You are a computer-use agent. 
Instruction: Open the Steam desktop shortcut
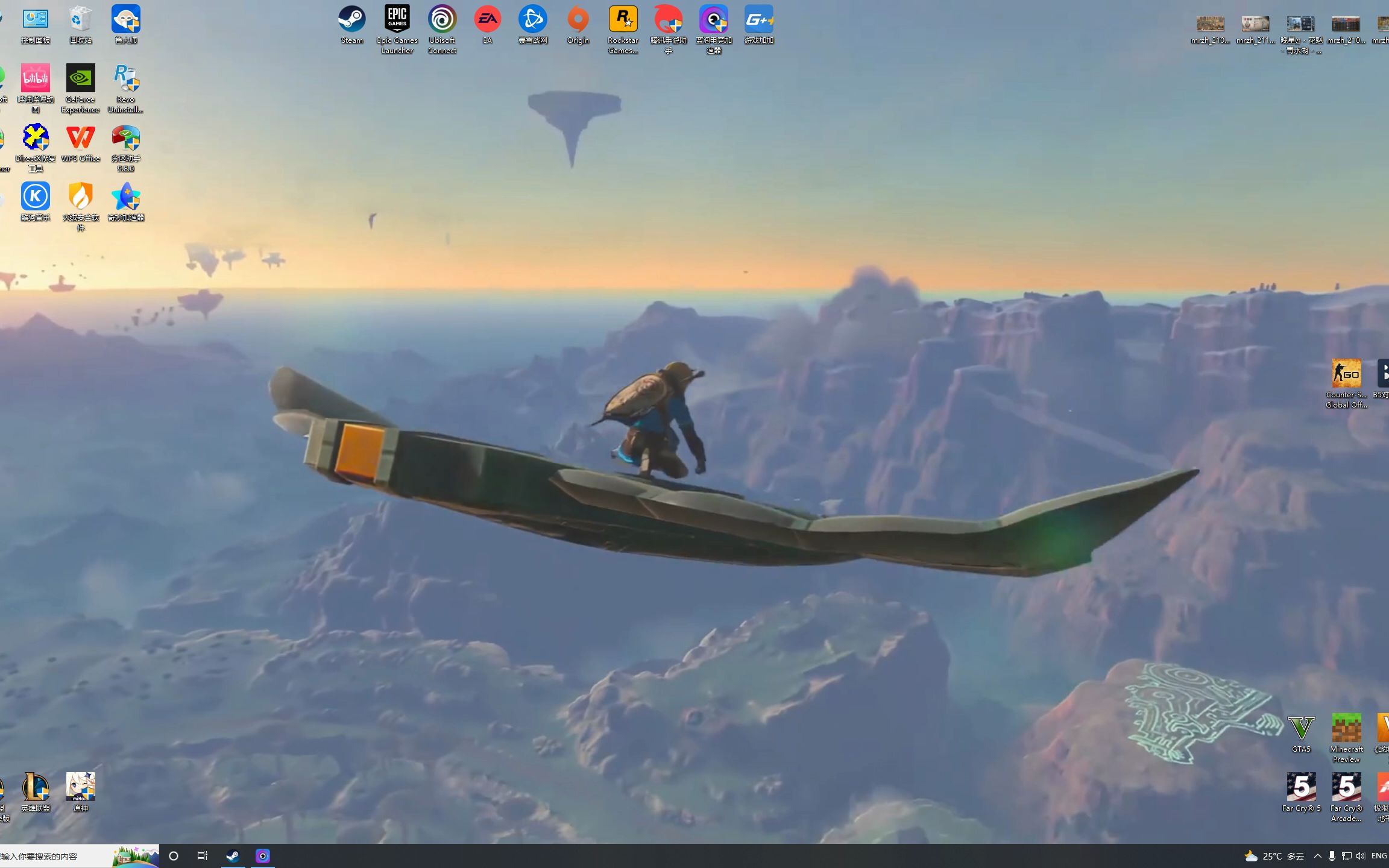pos(351,20)
